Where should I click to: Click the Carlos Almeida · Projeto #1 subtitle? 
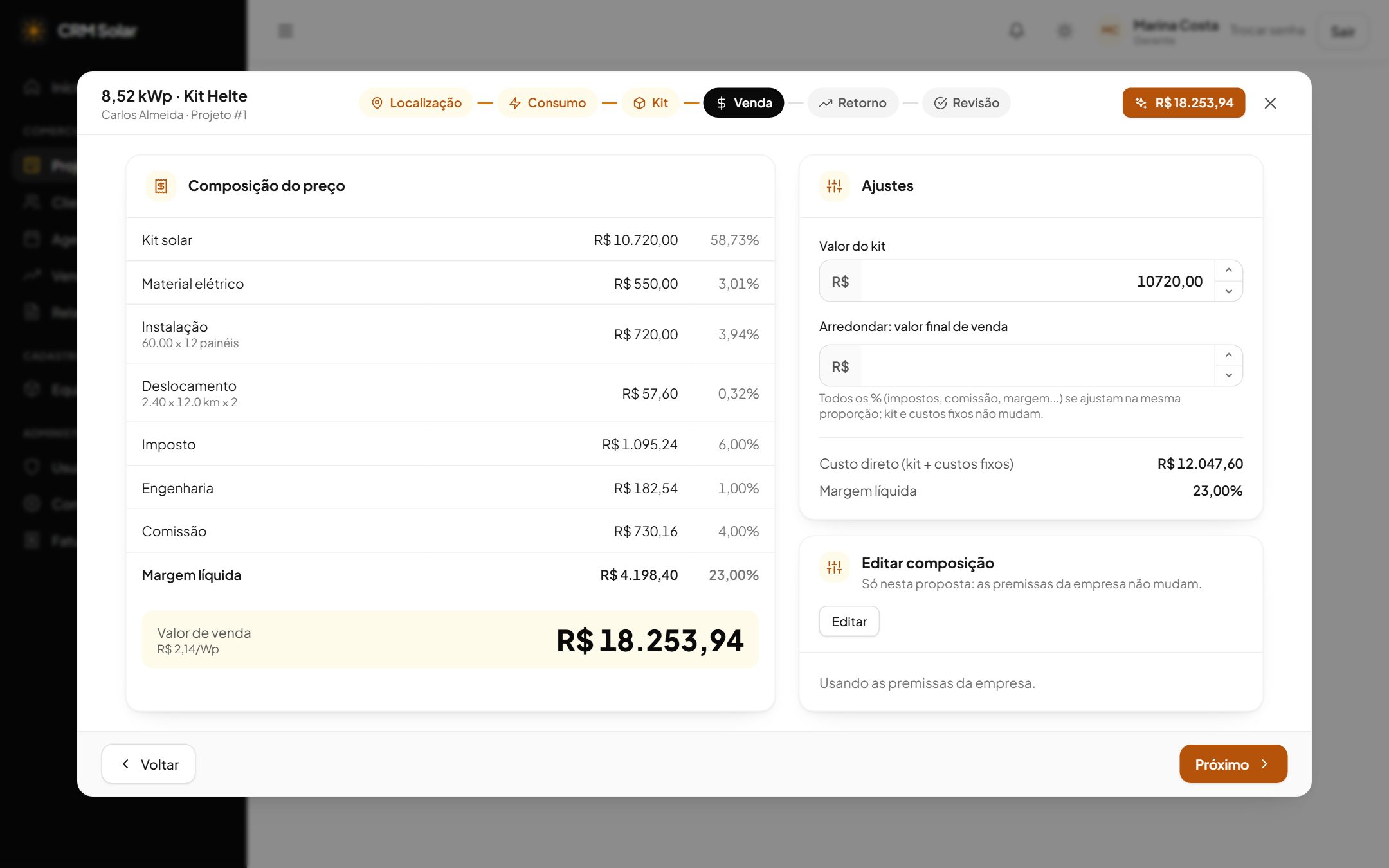tap(174, 115)
